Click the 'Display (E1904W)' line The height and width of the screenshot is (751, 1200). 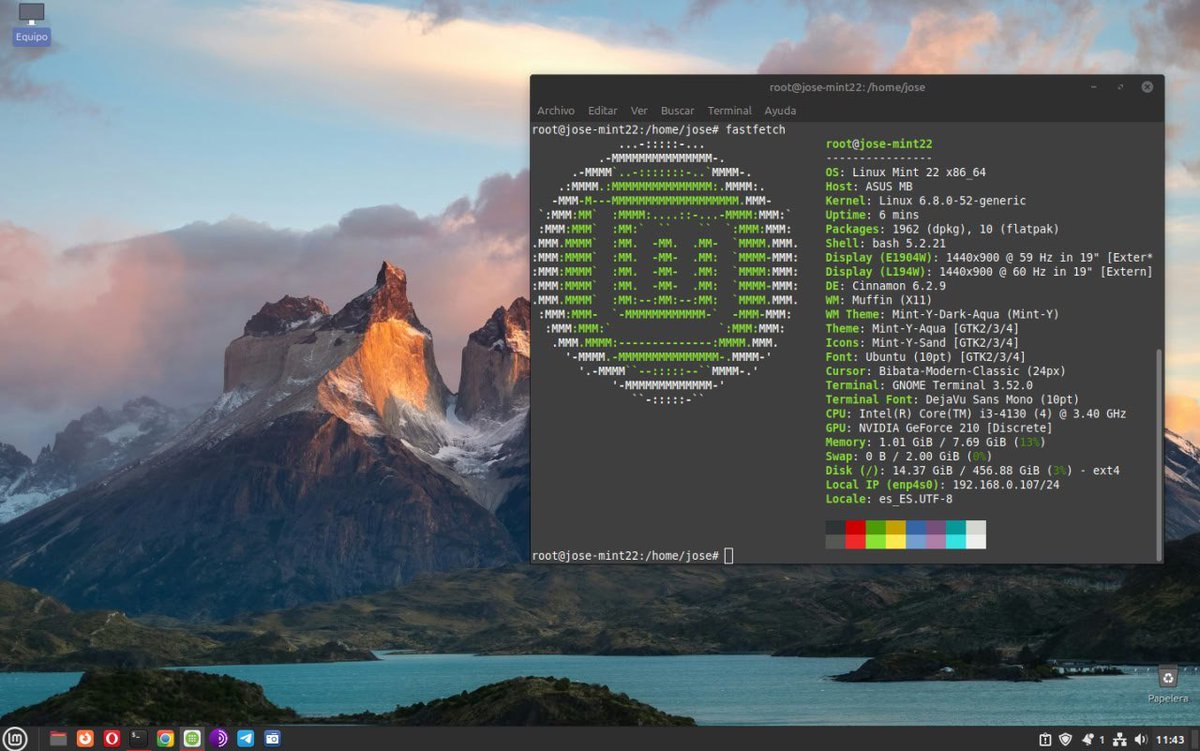[x=989, y=258]
